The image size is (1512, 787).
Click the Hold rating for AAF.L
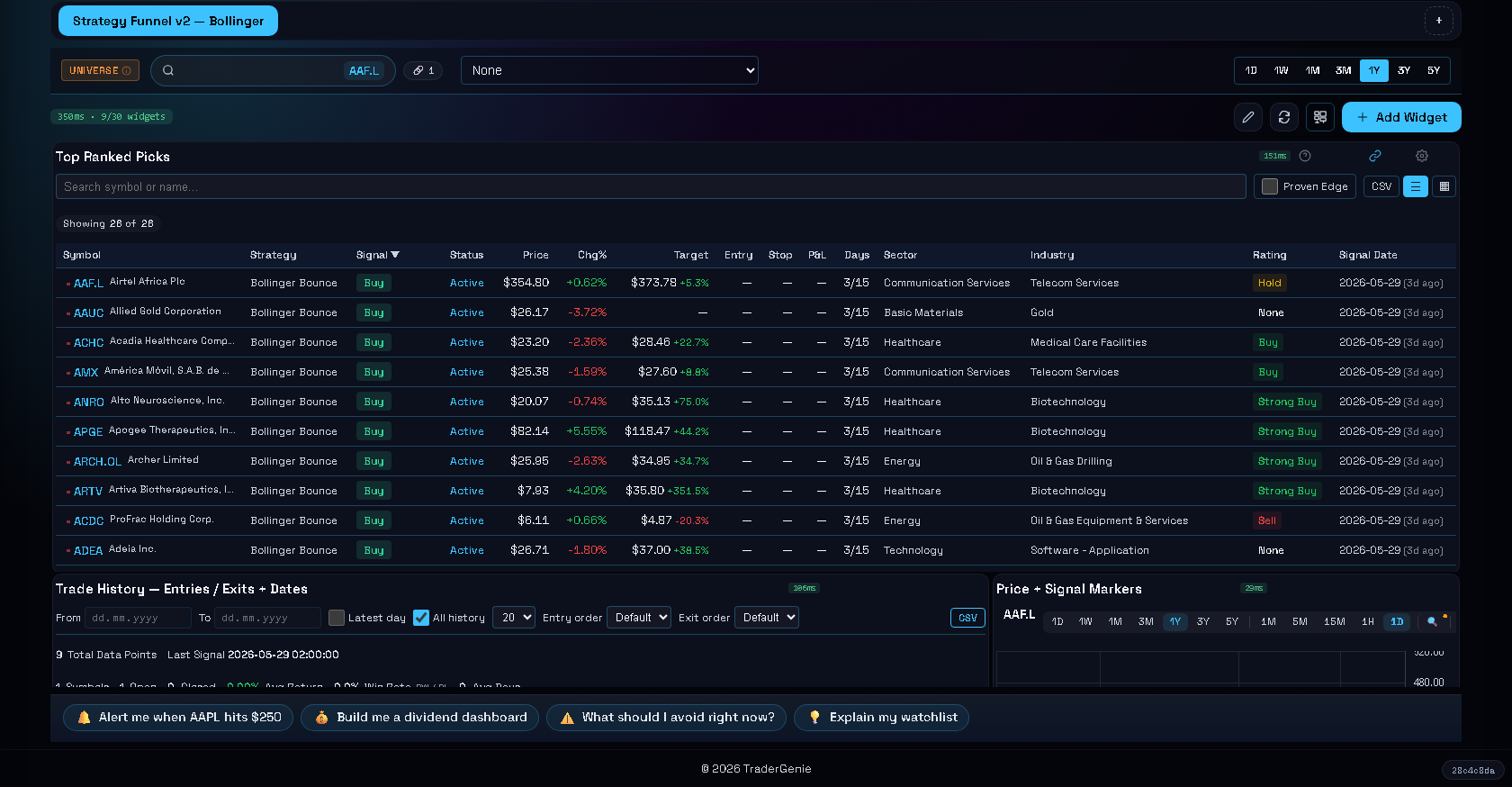pyautogui.click(x=1270, y=283)
